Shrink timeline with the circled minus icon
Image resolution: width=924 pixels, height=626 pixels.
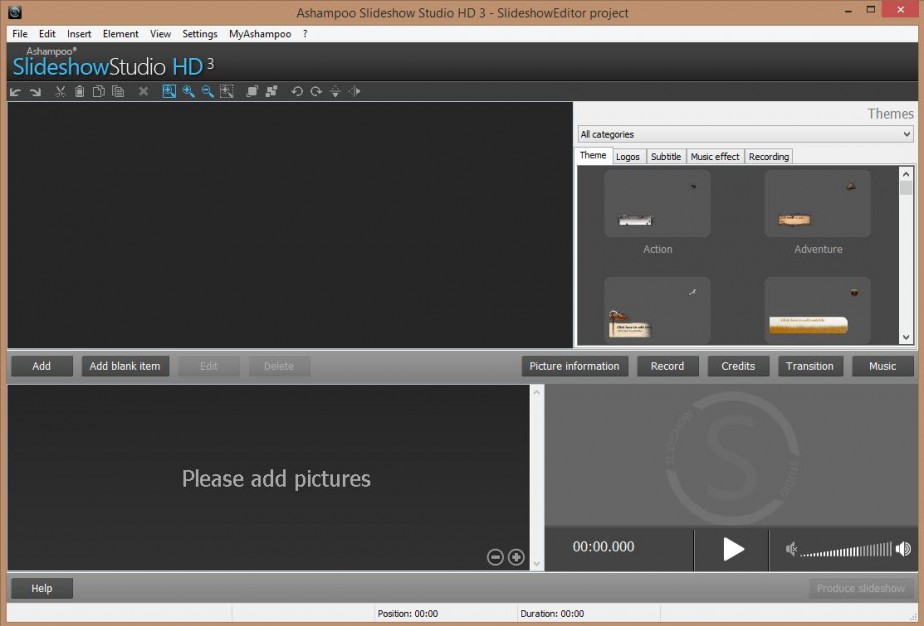(x=496, y=557)
